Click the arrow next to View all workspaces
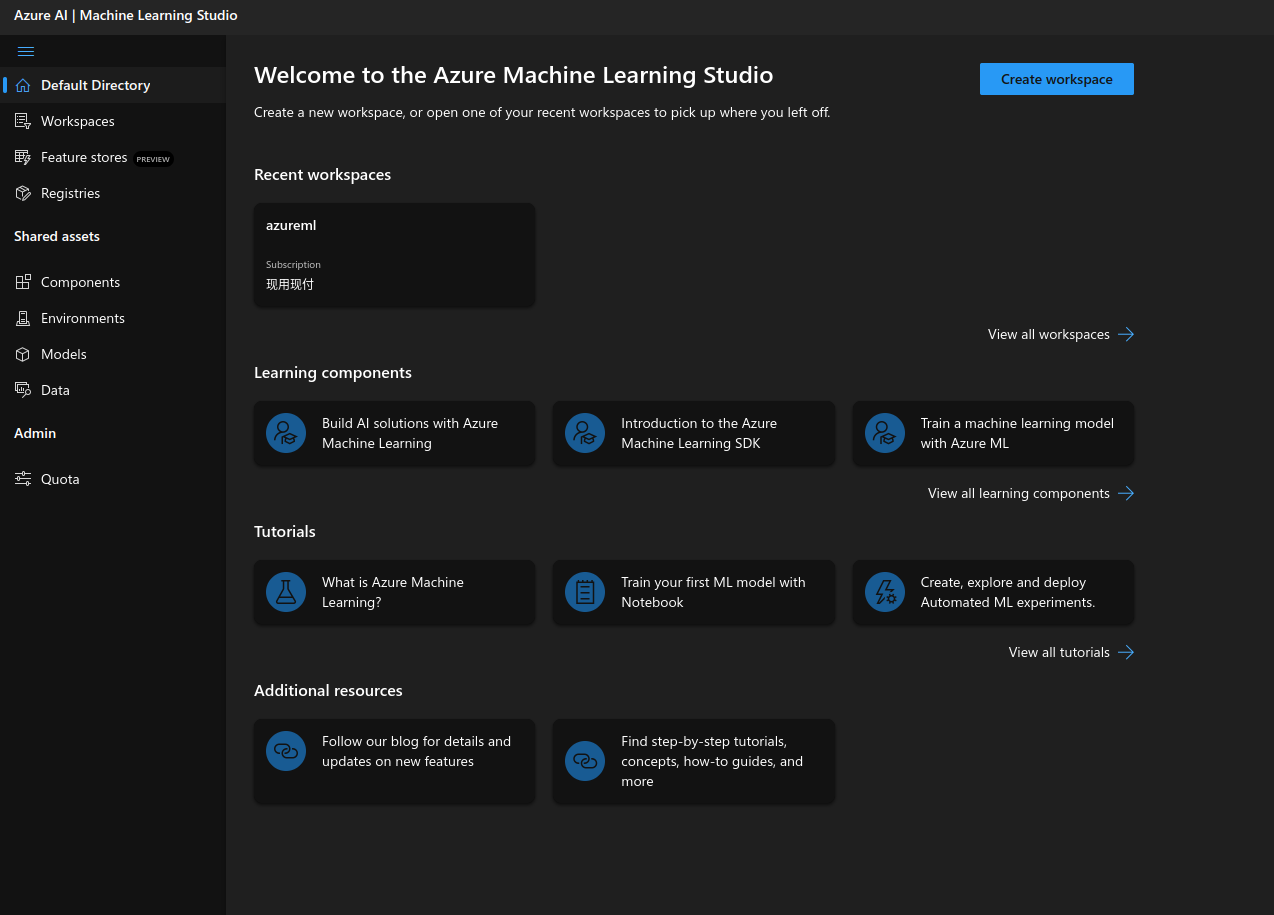1274x915 pixels. [x=1126, y=334]
